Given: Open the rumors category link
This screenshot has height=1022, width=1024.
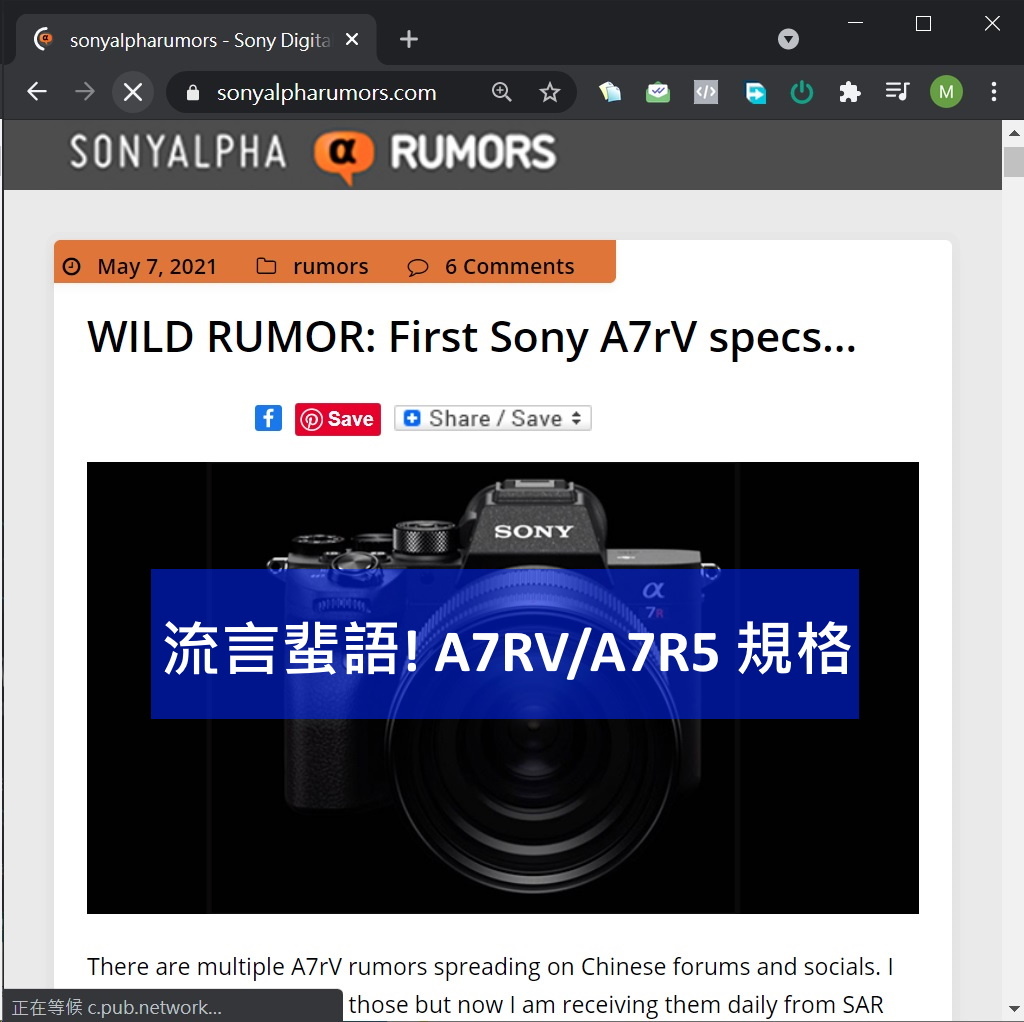Looking at the screenshot, I should 330,266.
